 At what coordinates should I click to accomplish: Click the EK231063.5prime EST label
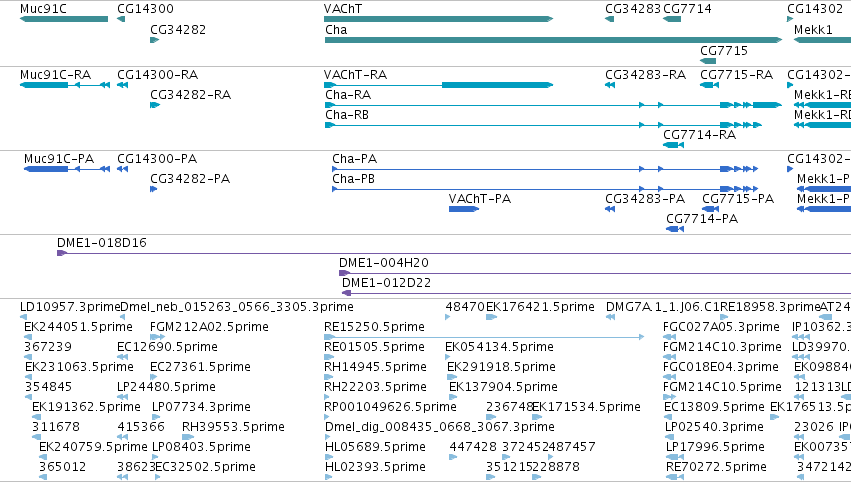(79, 367)
